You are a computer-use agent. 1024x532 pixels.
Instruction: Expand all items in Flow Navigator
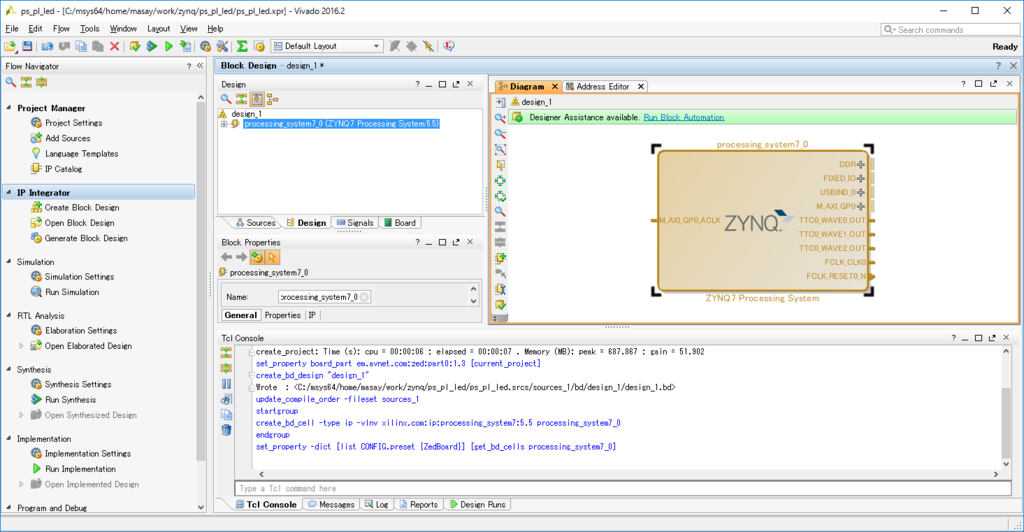[42, 82]
